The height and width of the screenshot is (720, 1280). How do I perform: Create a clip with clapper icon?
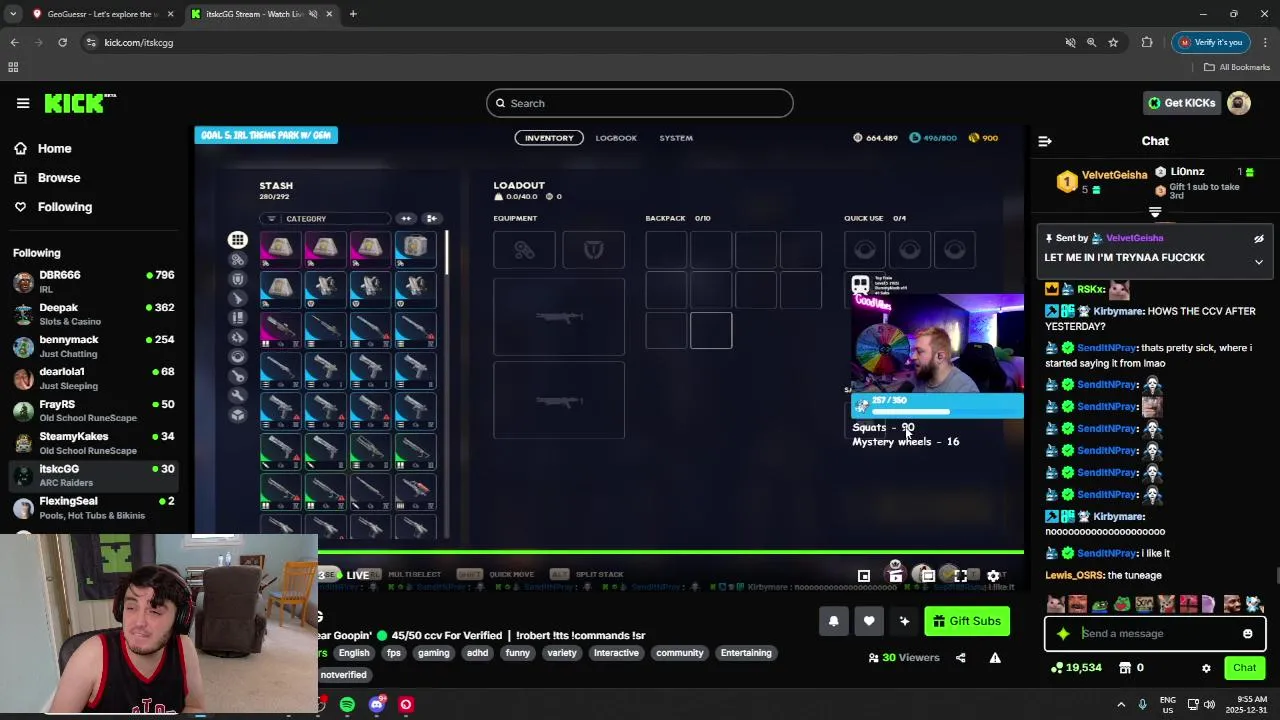(896, 576)
